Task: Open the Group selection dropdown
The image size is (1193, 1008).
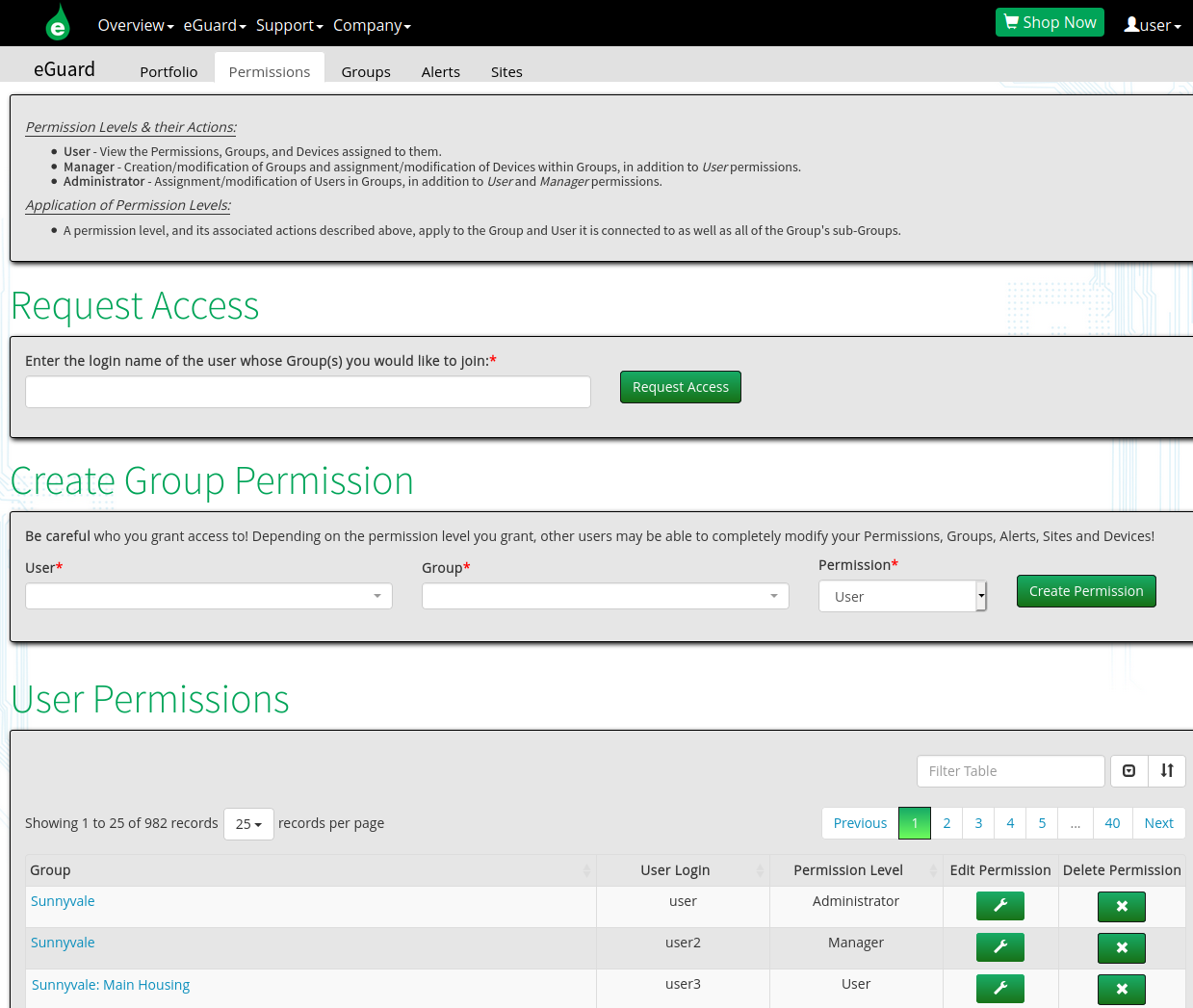Action: pos(606,596)
